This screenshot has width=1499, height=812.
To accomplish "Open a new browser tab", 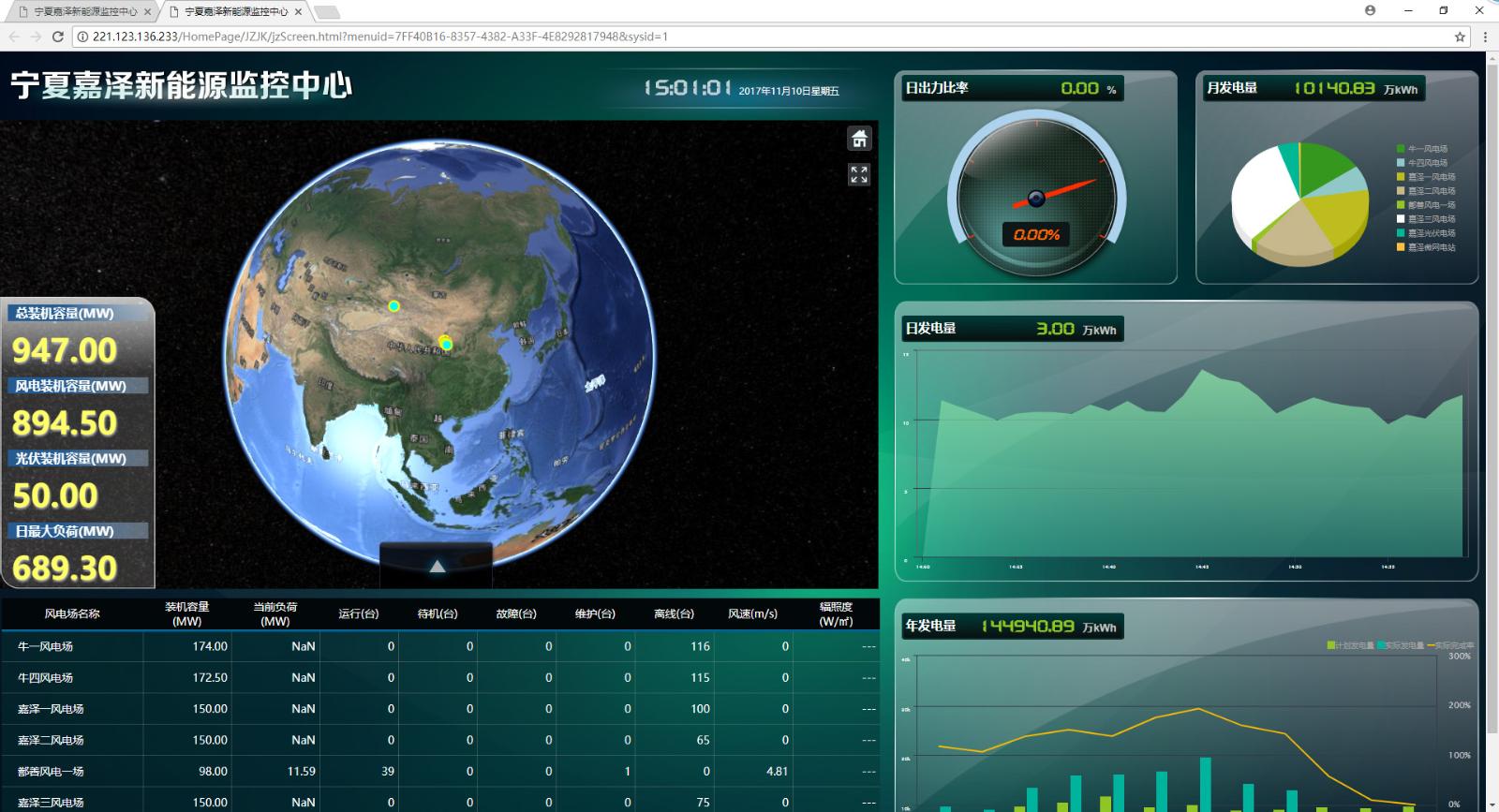I will pos(326,12).
